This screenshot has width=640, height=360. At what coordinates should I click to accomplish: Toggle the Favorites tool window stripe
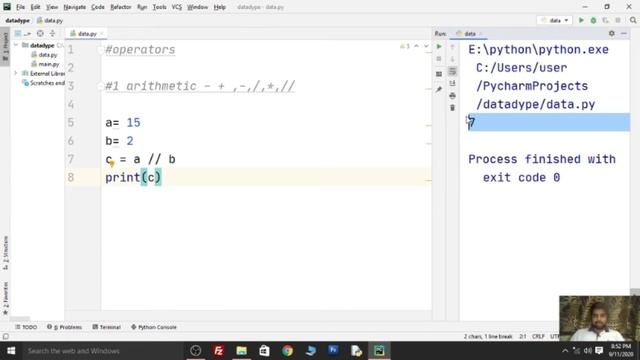(x=5, y=298)
